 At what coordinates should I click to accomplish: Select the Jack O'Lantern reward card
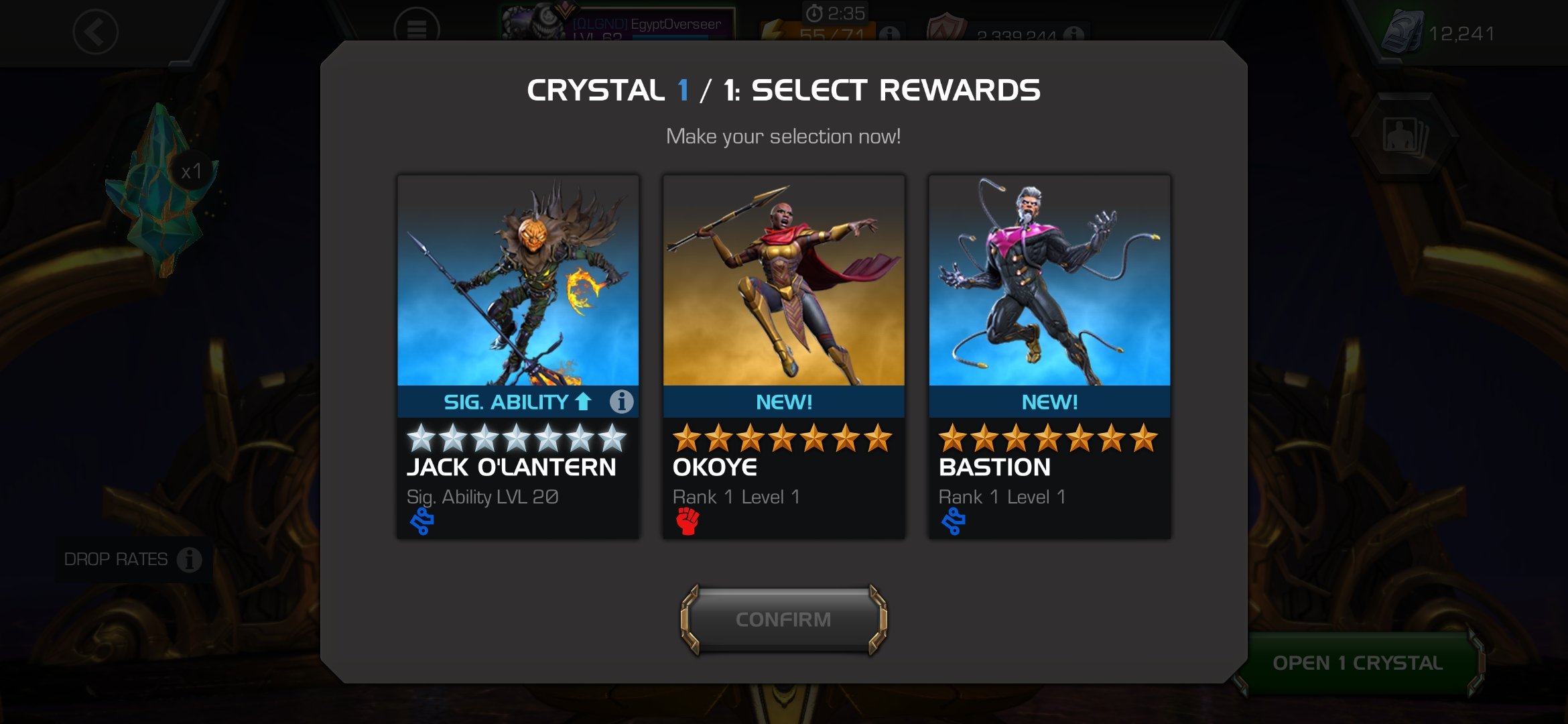[518, 357]
